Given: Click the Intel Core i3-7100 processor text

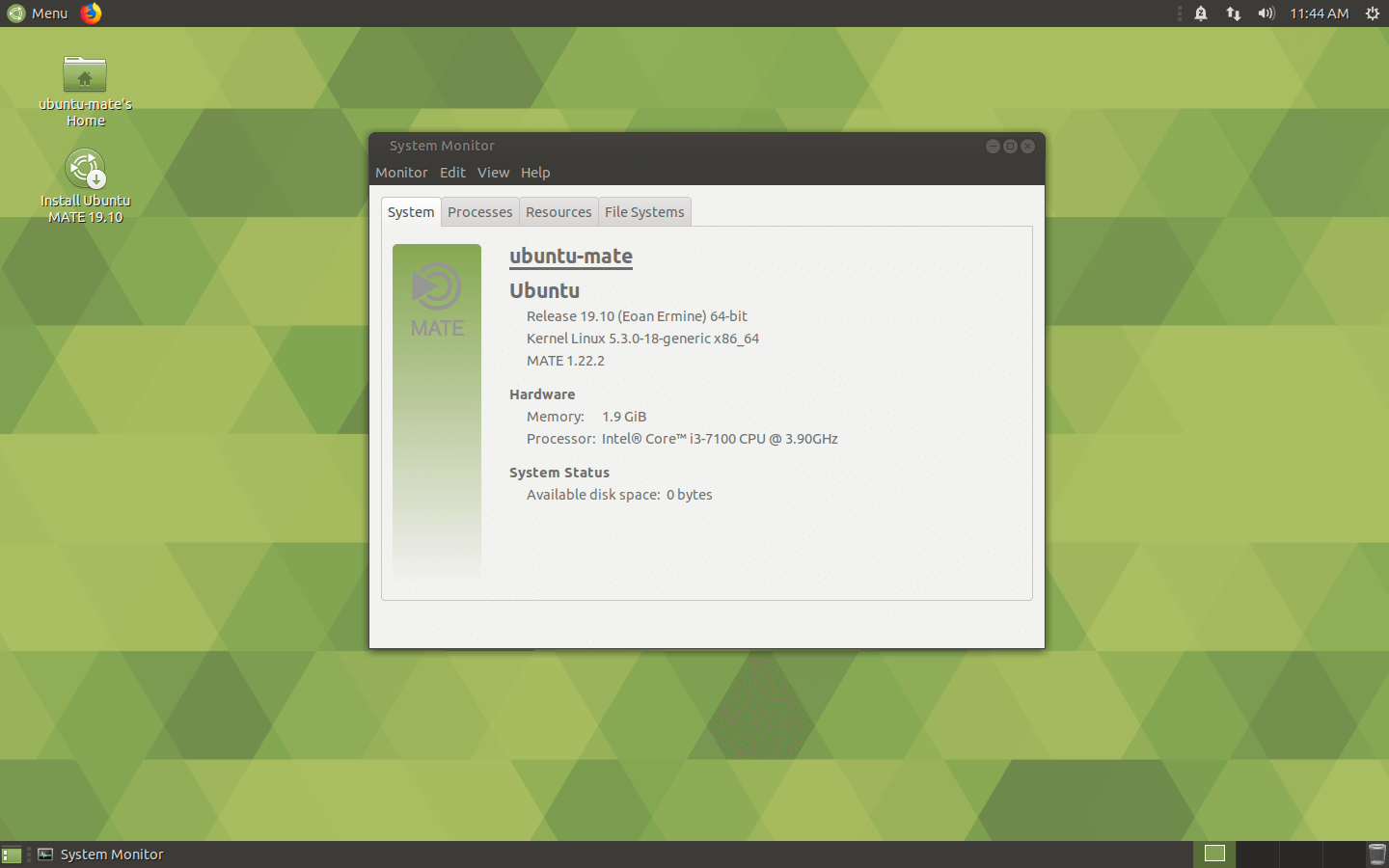Looking at the screenshot, I should coord(720,439).
